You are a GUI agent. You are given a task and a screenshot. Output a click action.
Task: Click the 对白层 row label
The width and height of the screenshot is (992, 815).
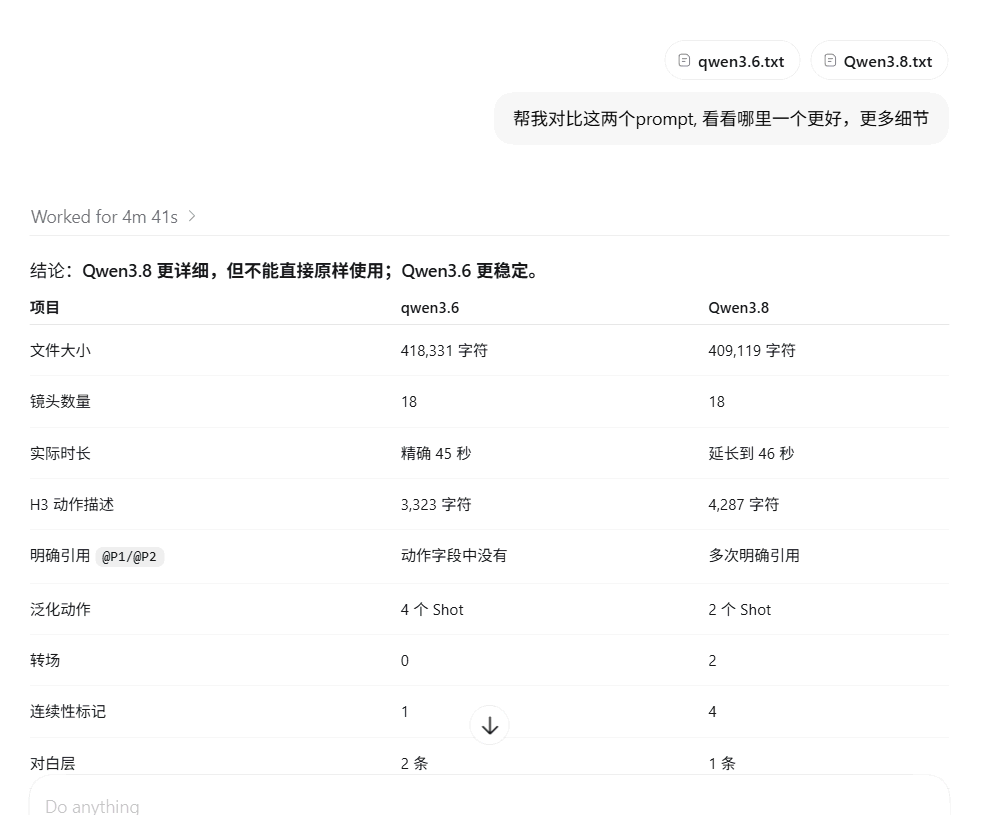click(53, 764)
